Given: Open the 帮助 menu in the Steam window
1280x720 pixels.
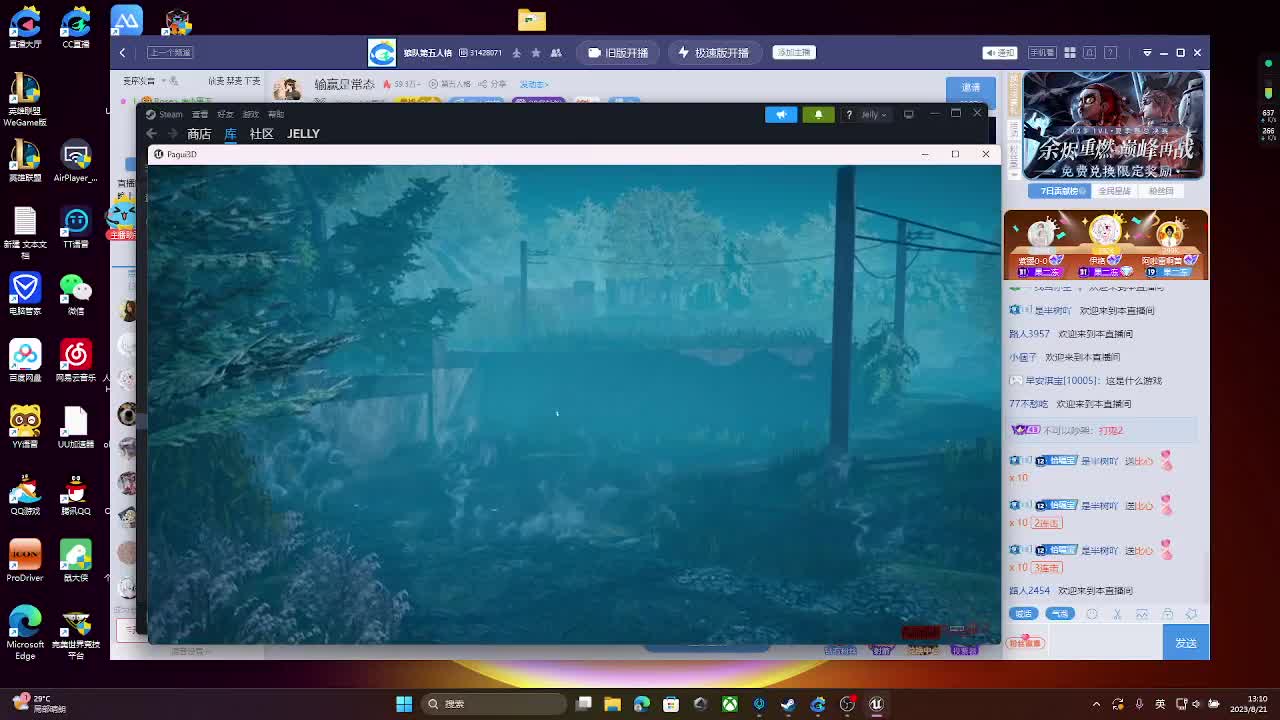Looking at the screenshot, I should click(276, 114).
